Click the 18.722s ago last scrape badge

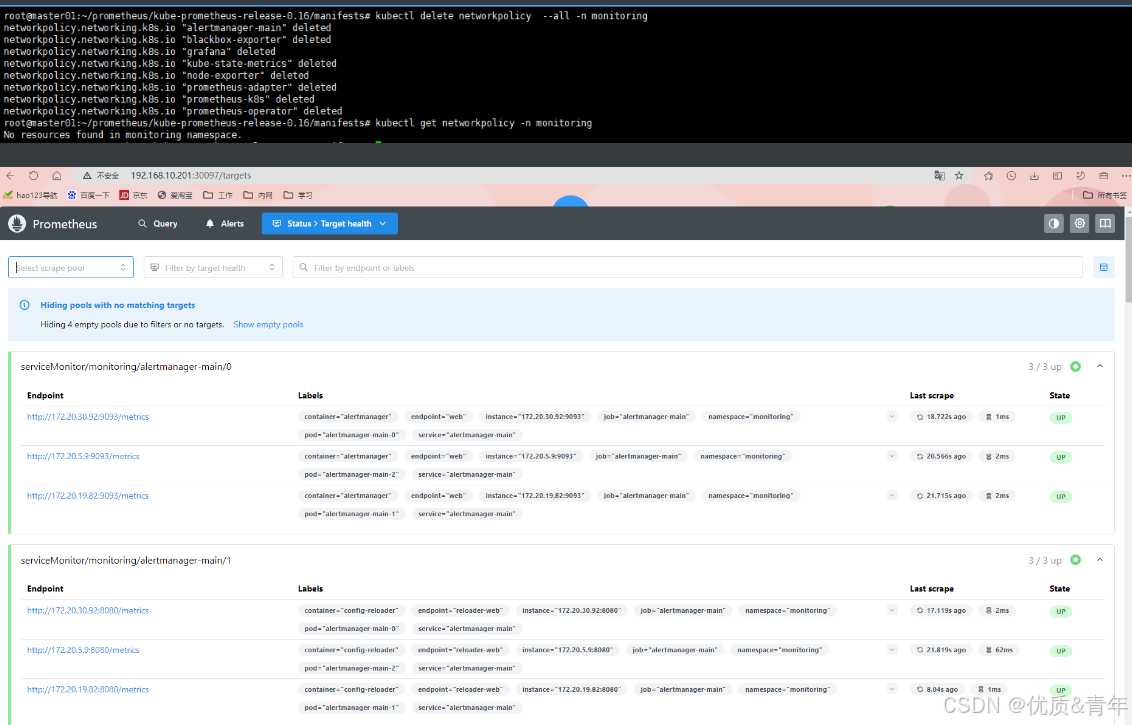pyautogui.click(x=941, y=417)
